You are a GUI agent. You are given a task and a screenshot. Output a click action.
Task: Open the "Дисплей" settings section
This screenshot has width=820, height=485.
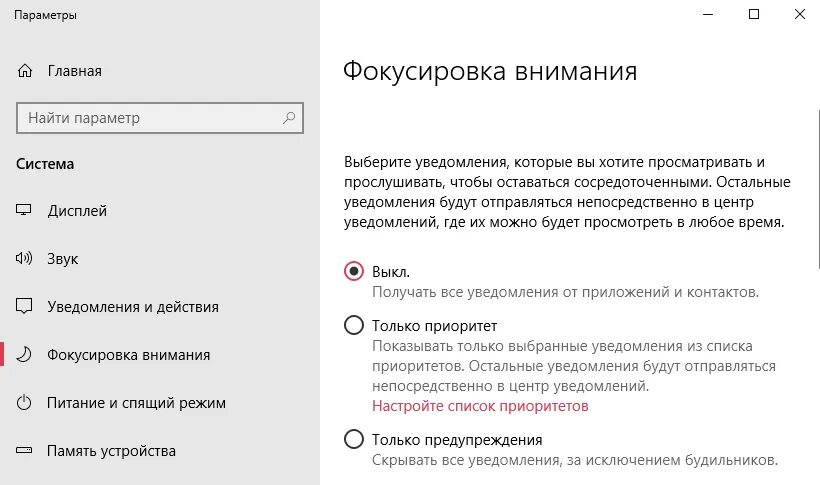pyautogui.click(x=77, y=211)
